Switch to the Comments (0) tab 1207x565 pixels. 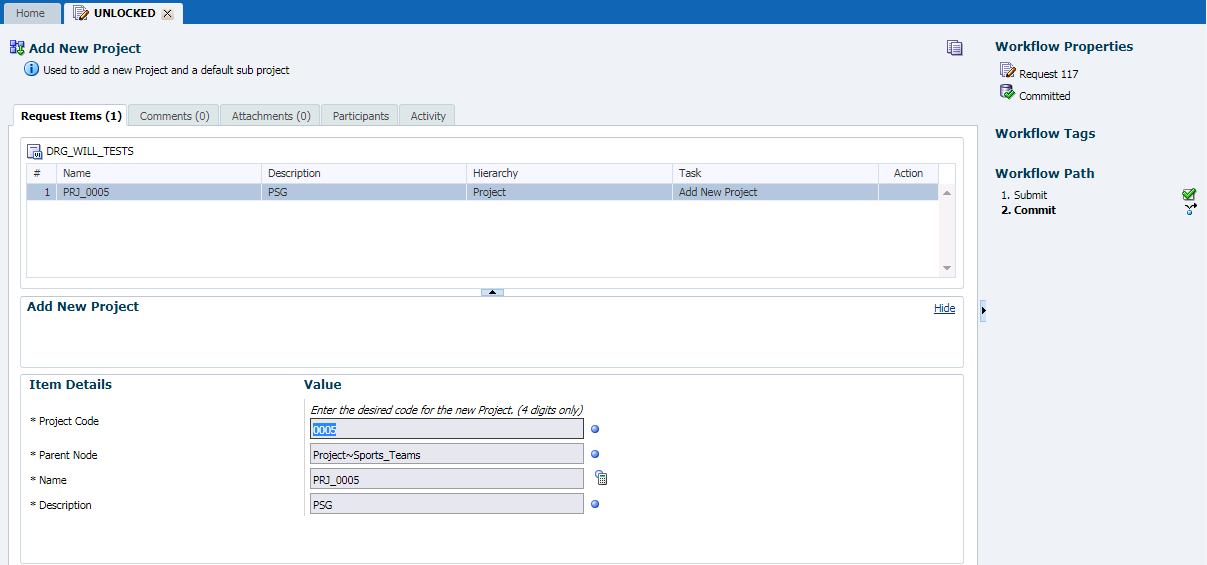(x=174, y=116)
